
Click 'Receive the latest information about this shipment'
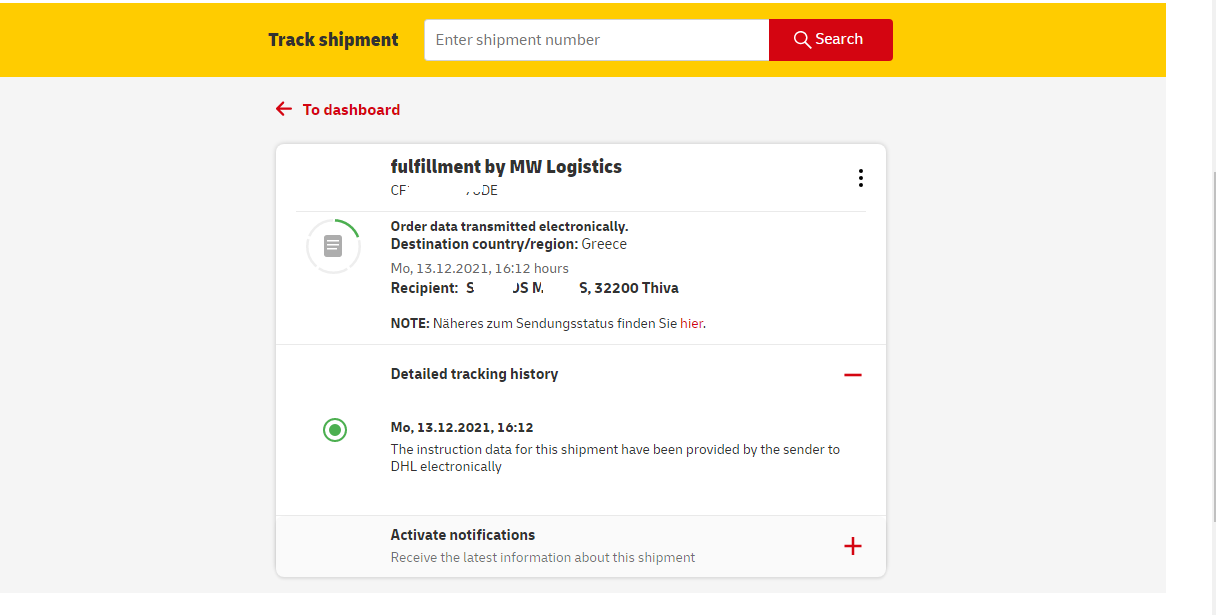tap(543, 557)
